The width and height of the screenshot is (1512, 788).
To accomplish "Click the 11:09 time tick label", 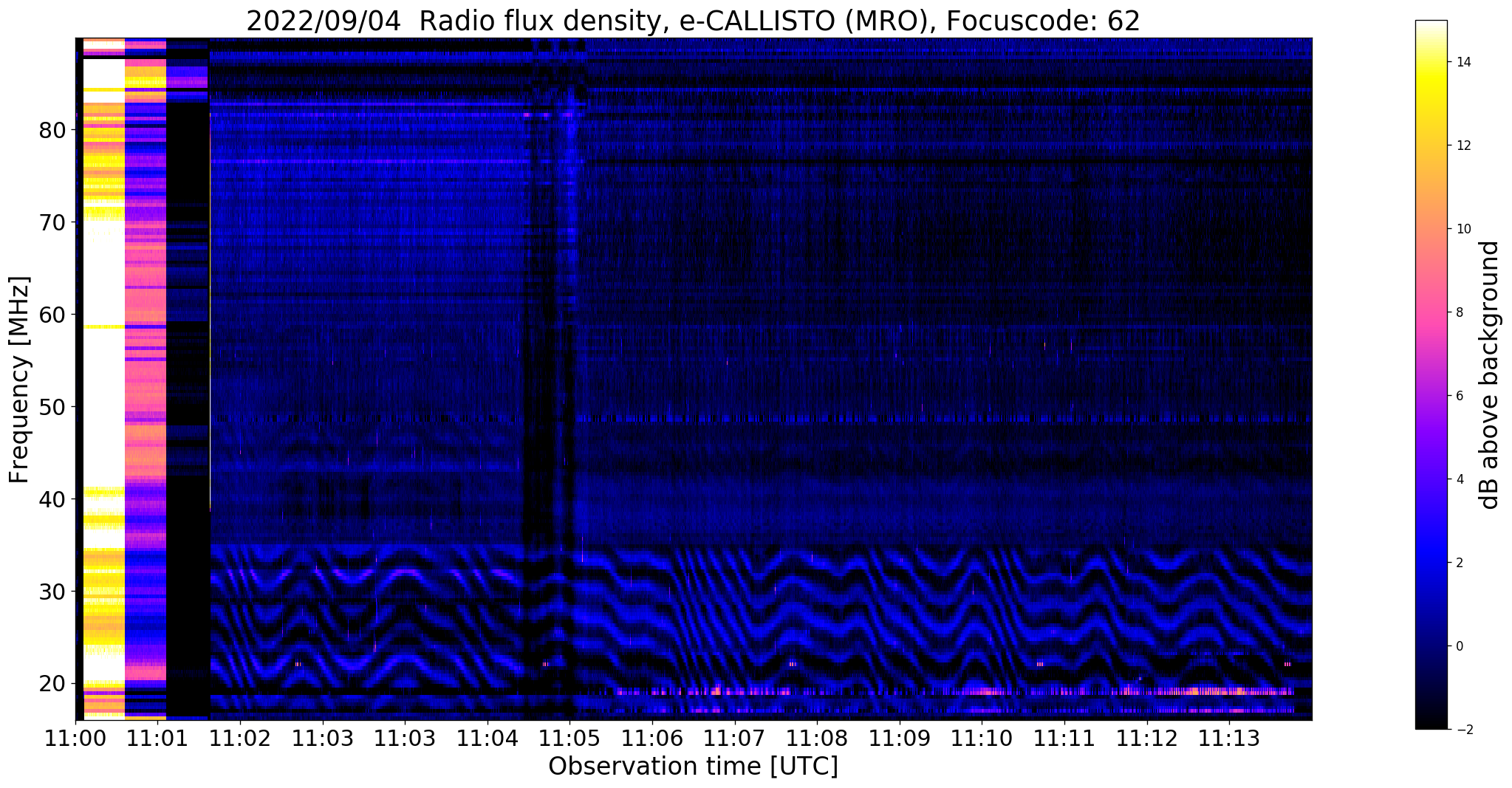I will coord(899,739).
